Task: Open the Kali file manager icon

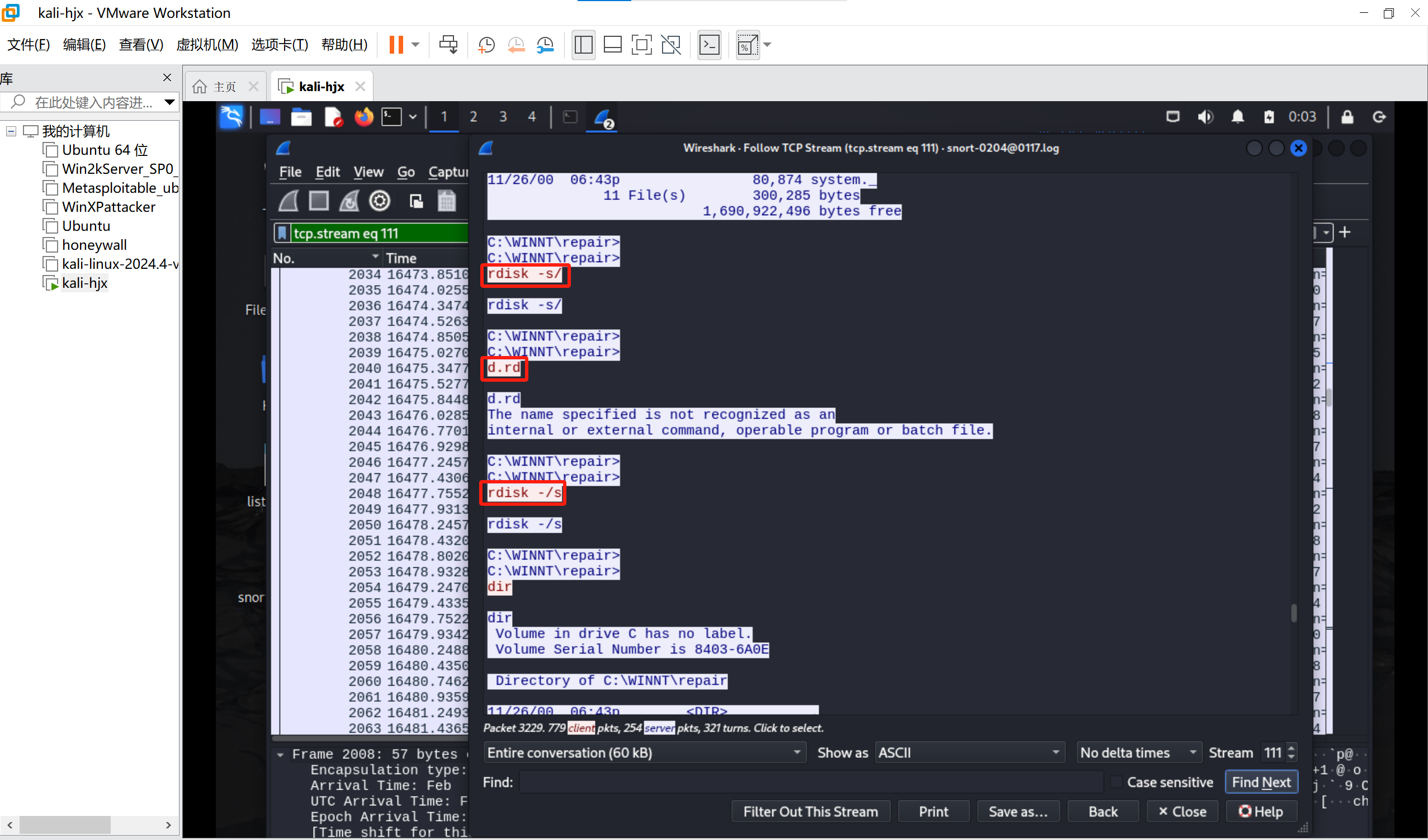Action: (x=301, y=117)
